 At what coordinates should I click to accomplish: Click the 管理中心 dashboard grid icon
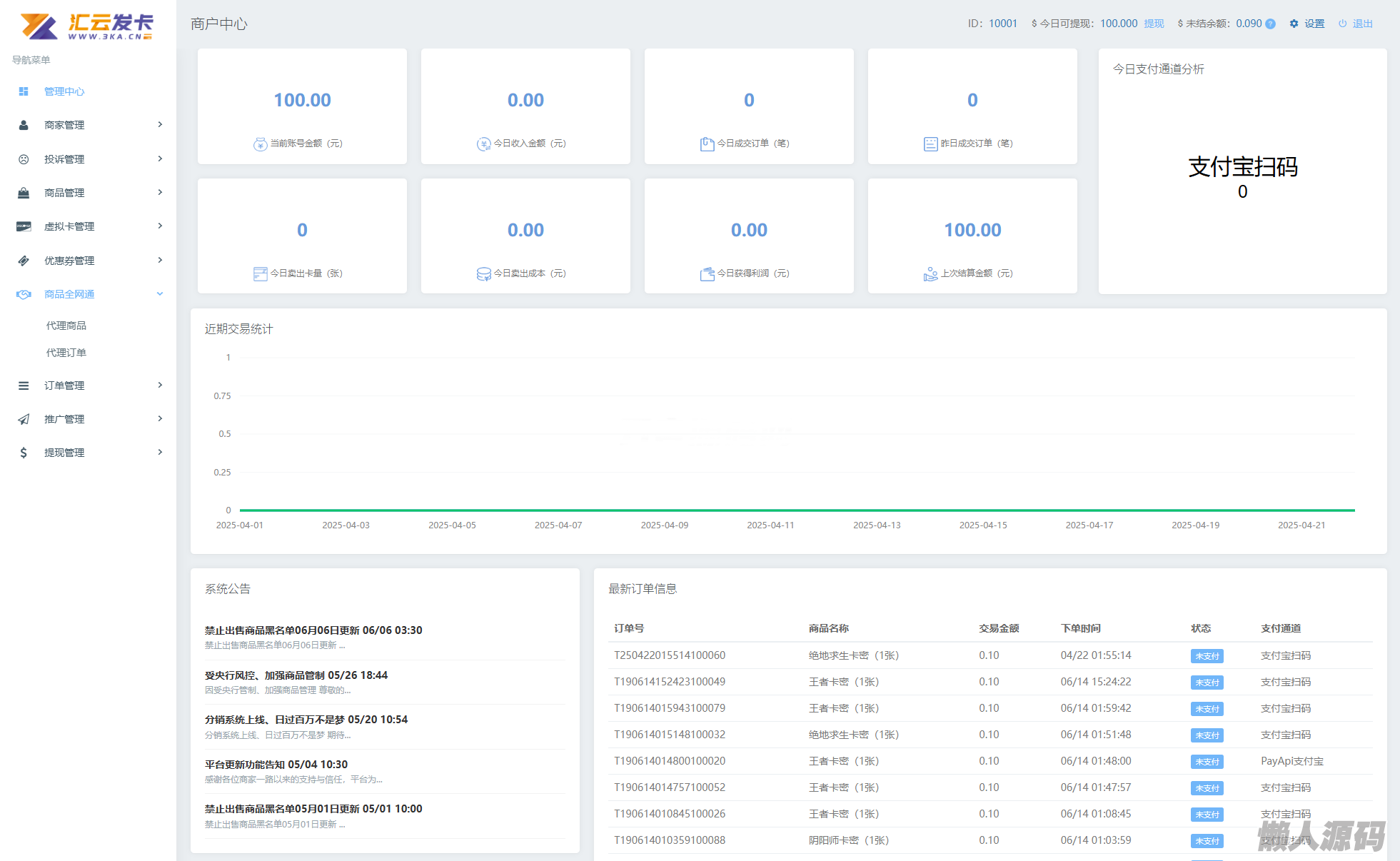tap(24, 91)
